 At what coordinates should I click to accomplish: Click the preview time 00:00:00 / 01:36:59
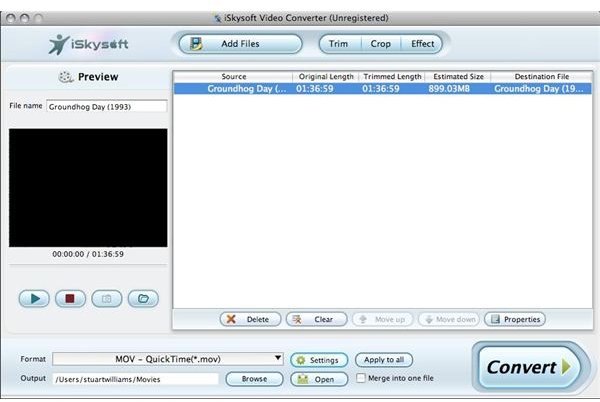point(88,254)
